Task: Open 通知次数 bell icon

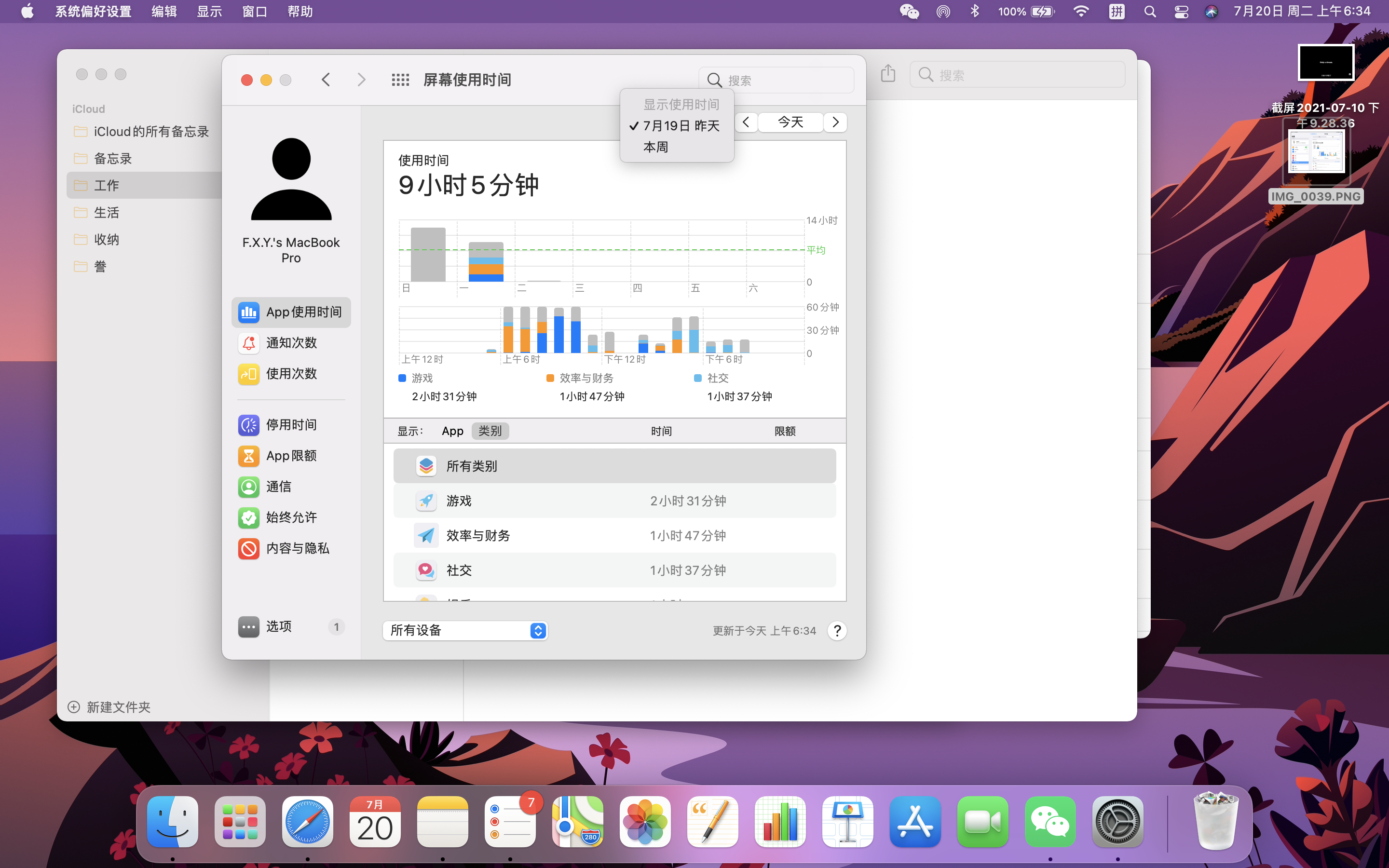Action: [248, 343]
